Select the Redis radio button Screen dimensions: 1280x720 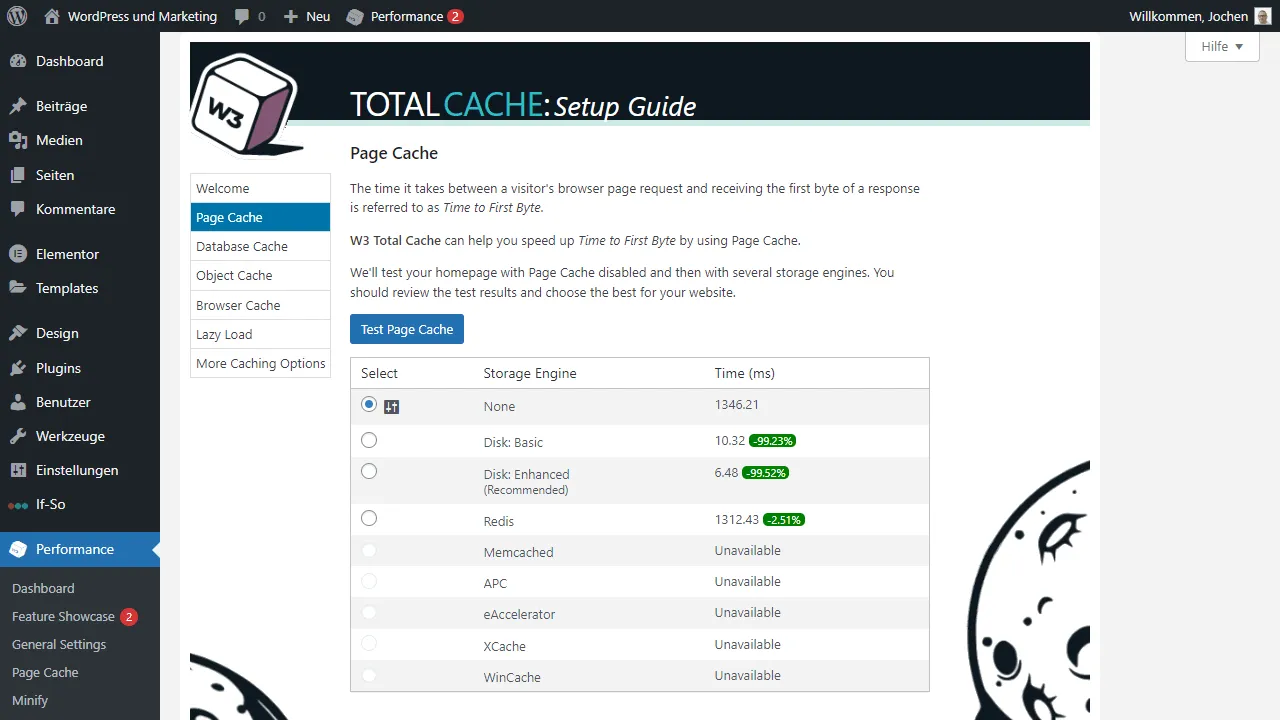(x=369, y=518)
